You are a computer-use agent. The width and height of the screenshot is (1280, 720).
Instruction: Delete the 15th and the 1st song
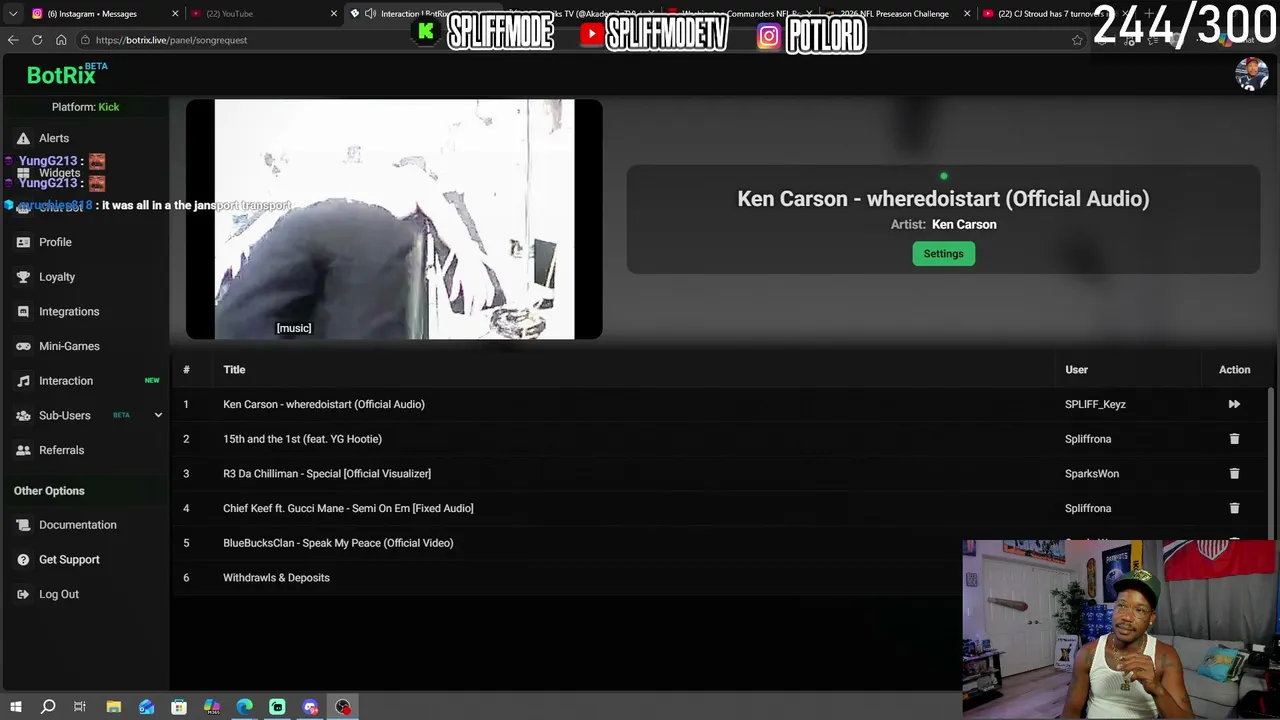1234,439
